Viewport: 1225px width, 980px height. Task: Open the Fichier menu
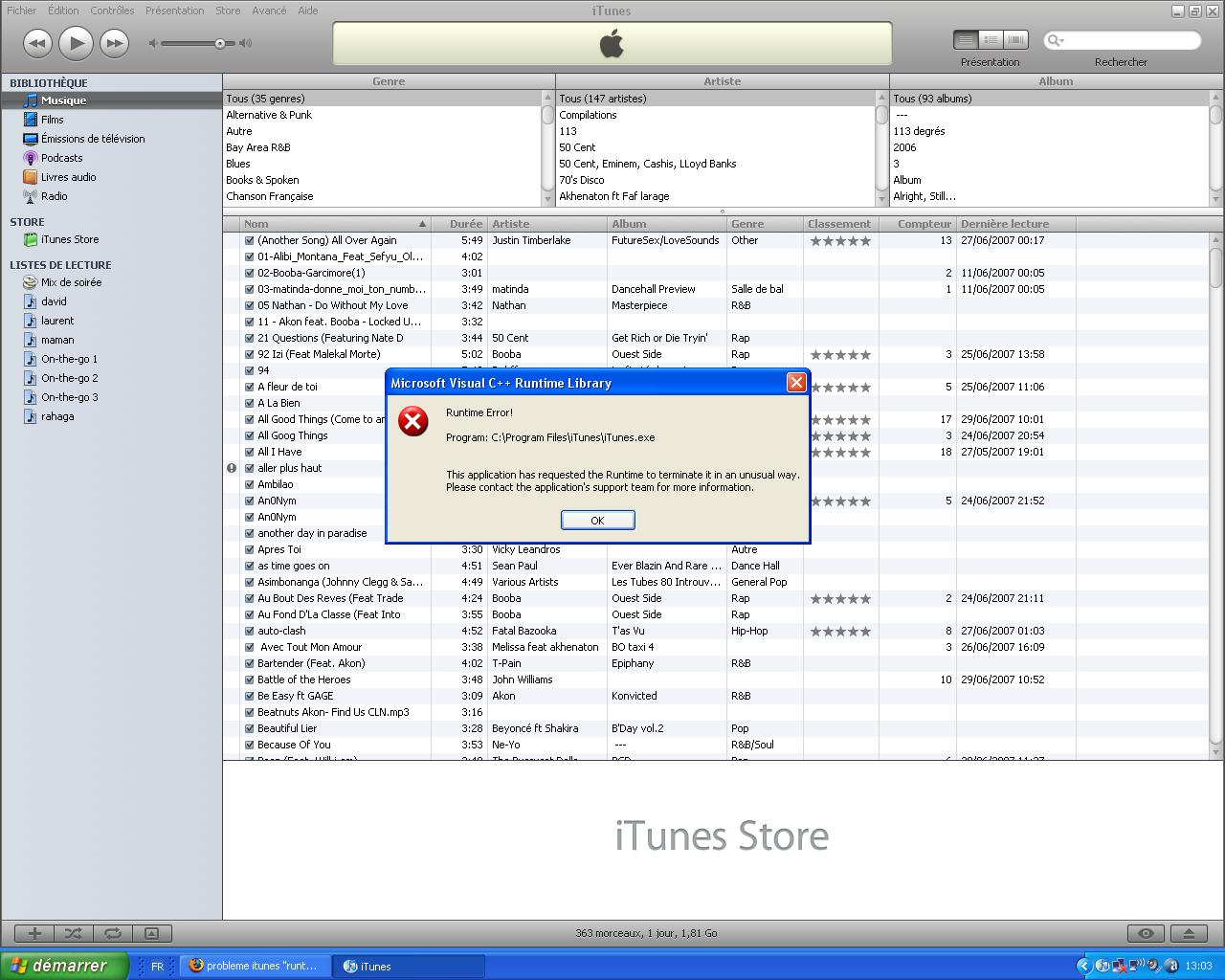[x=22, y=11]
